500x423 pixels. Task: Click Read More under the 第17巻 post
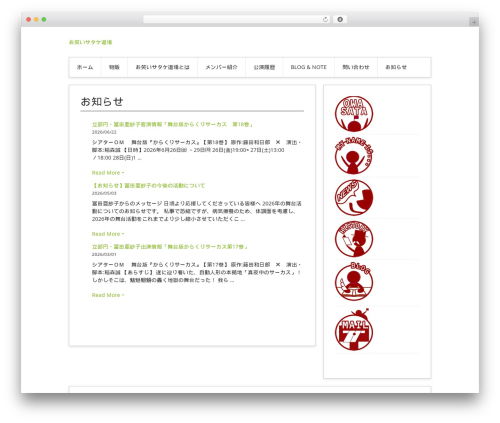(x=108, y=295)
